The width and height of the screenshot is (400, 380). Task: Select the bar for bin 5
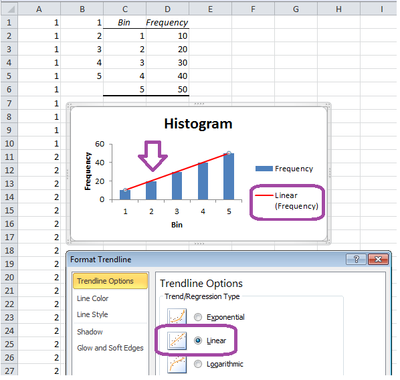click(229, 176)
